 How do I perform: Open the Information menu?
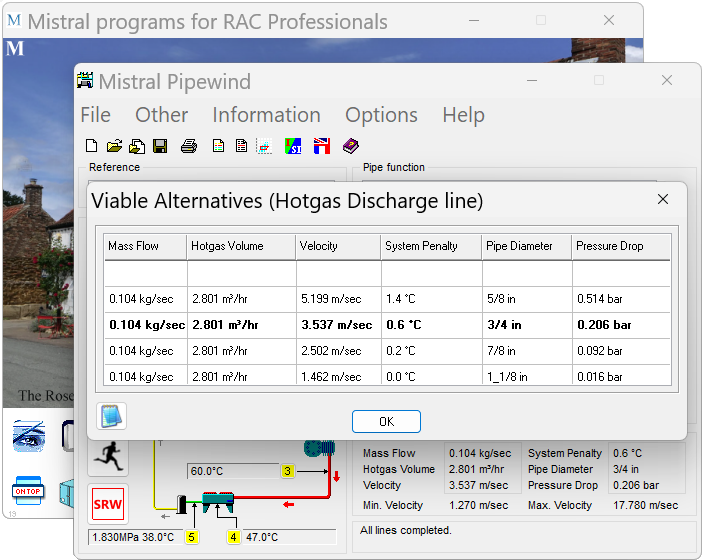coord(266,115)
